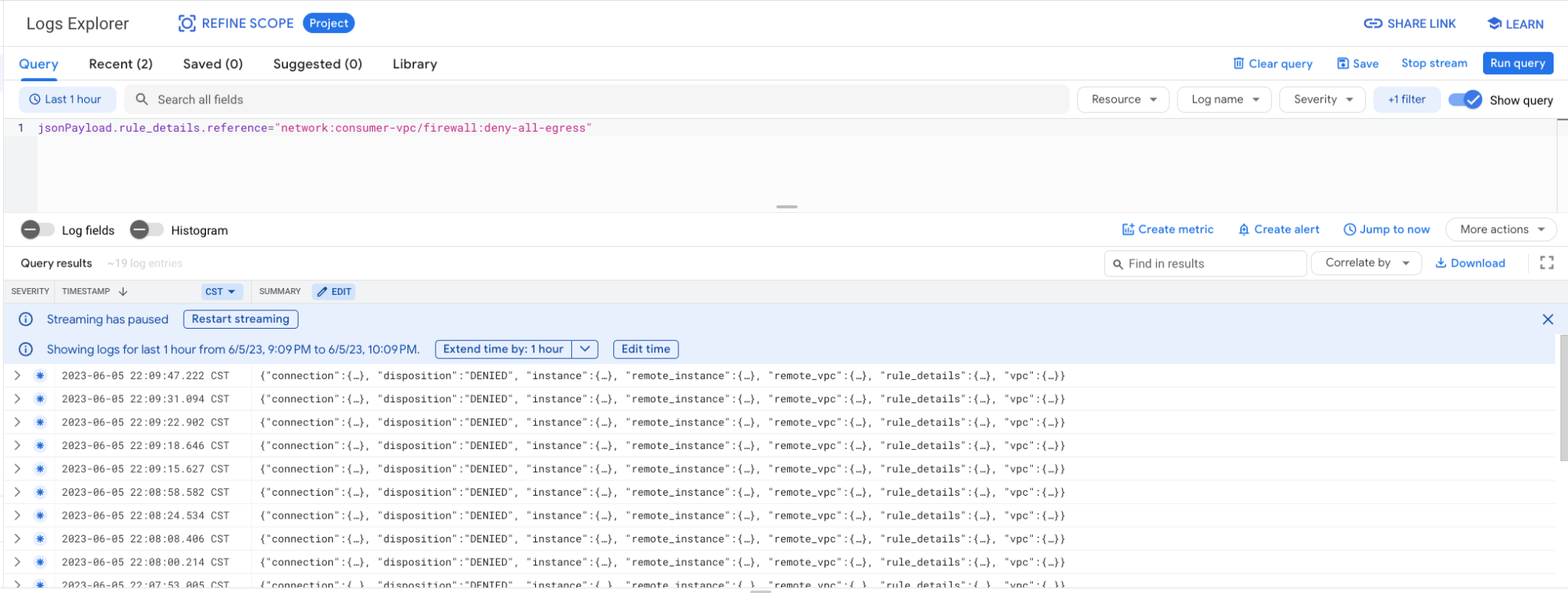Screen dimensions: 1568x593
Task: Dismiss the streaming paused banner
Action: (x=1547, y=319)
